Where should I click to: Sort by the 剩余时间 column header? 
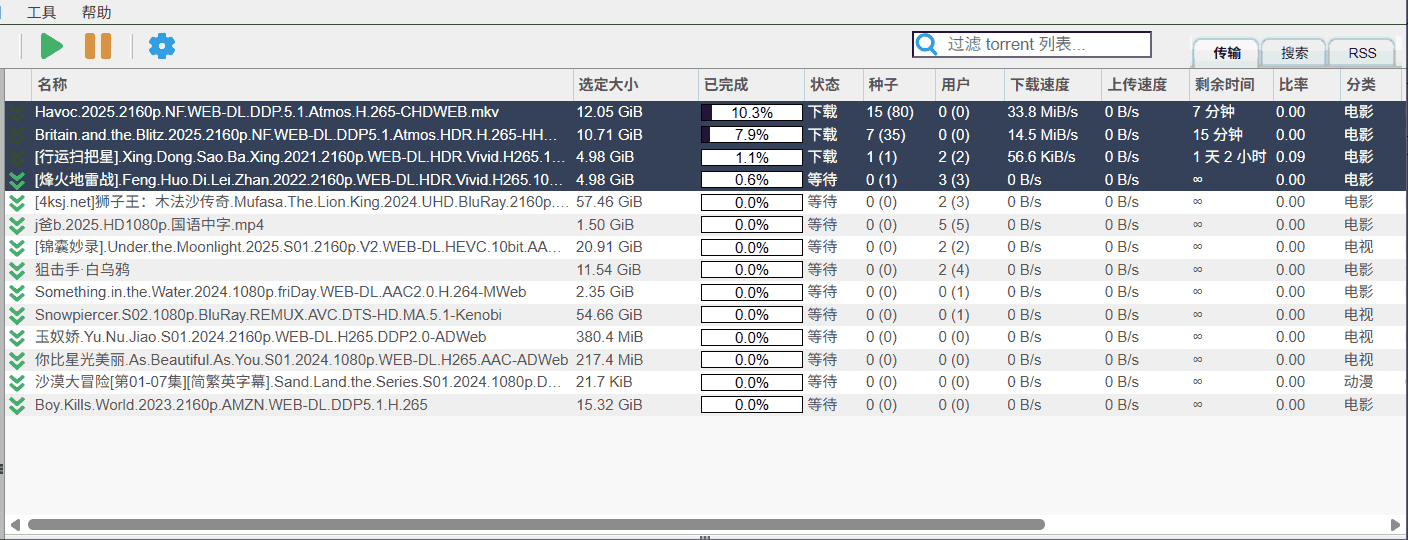coord(1231,85)
